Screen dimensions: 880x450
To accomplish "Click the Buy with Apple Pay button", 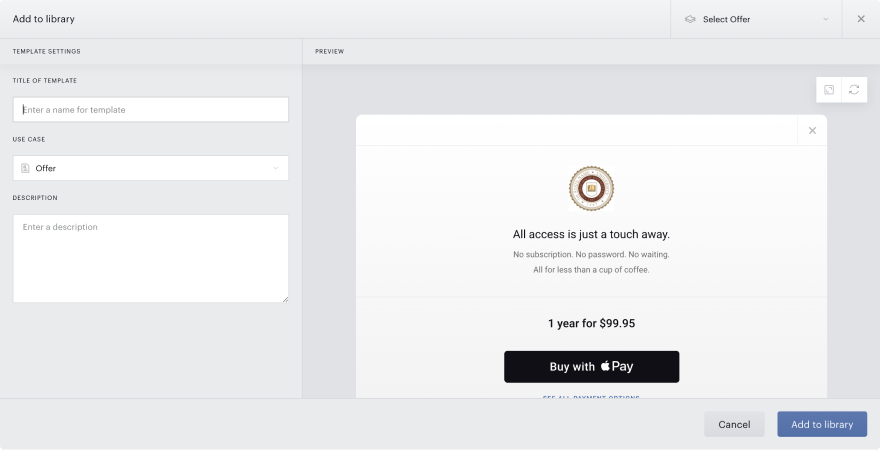I will pos(592,367).
